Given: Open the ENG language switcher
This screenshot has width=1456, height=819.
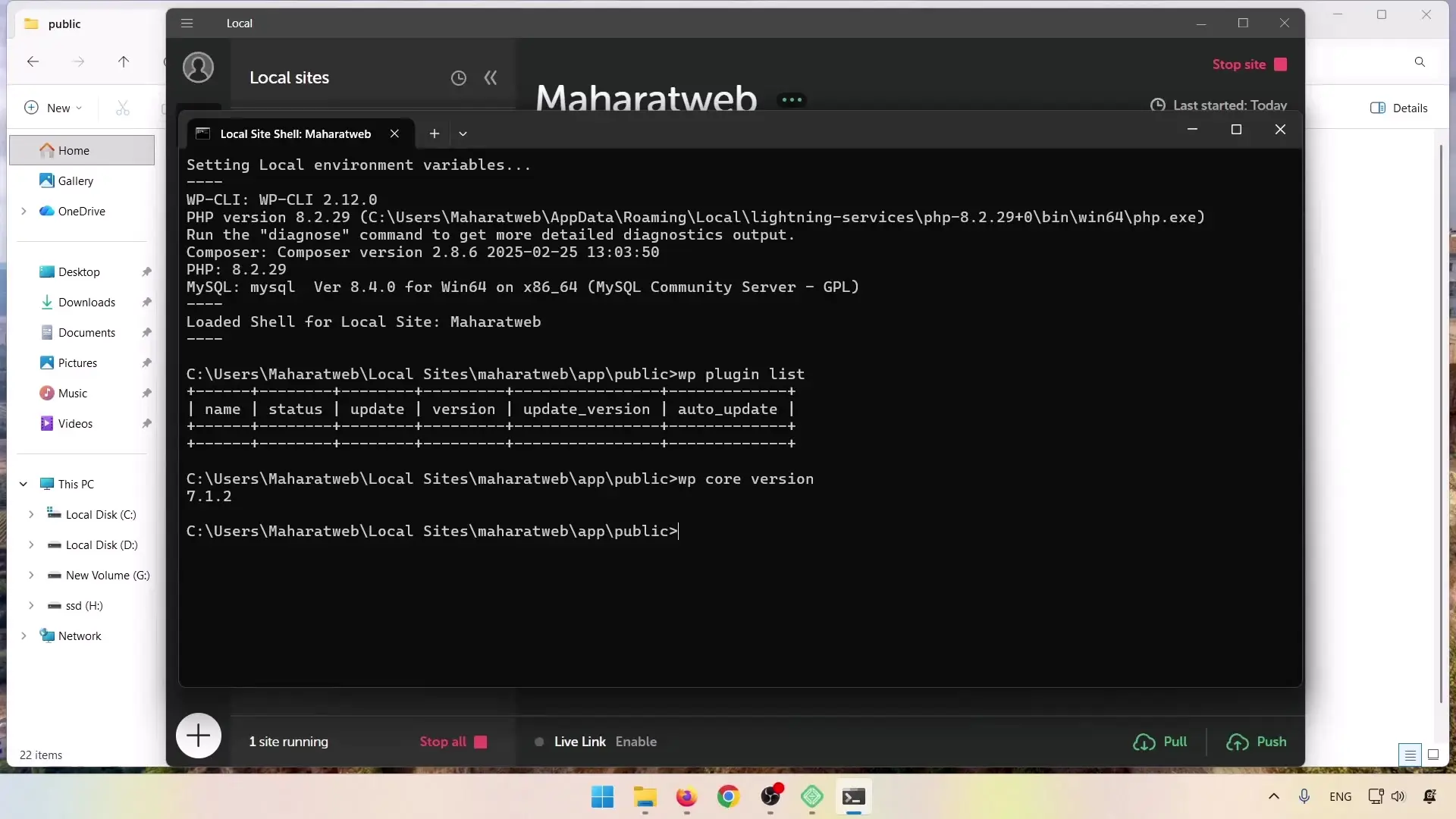Looking at the screenshot, I should click(1340, 796).
